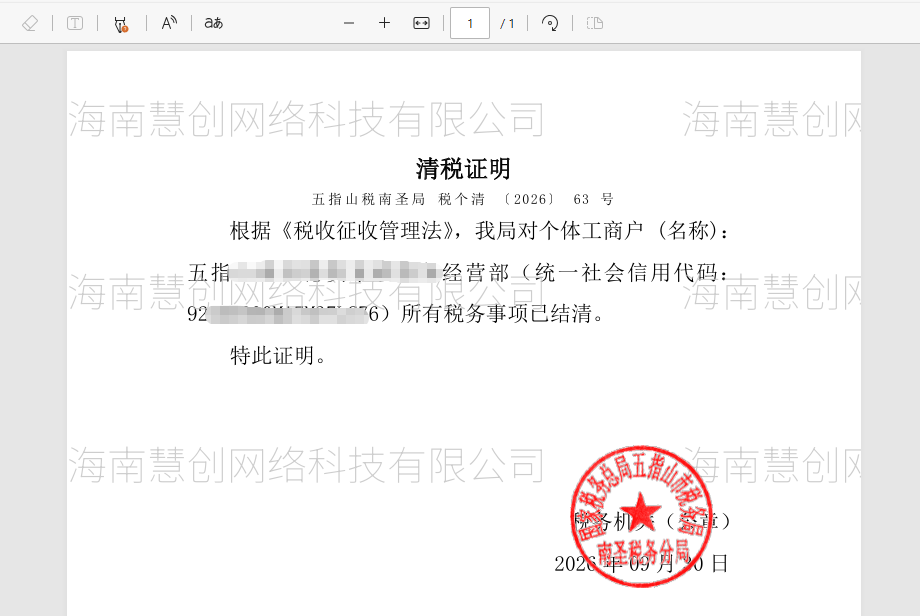Choose the highlighter draw tool
This screenshot has height=616, width=920.
[x=121, y=23]
